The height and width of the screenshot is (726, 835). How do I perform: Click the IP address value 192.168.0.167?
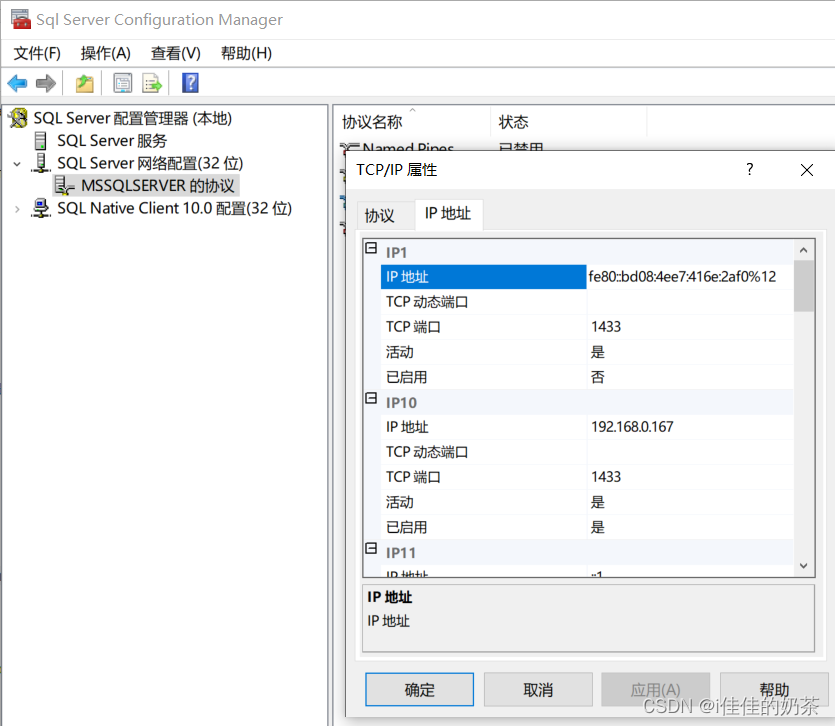[632, 427]
